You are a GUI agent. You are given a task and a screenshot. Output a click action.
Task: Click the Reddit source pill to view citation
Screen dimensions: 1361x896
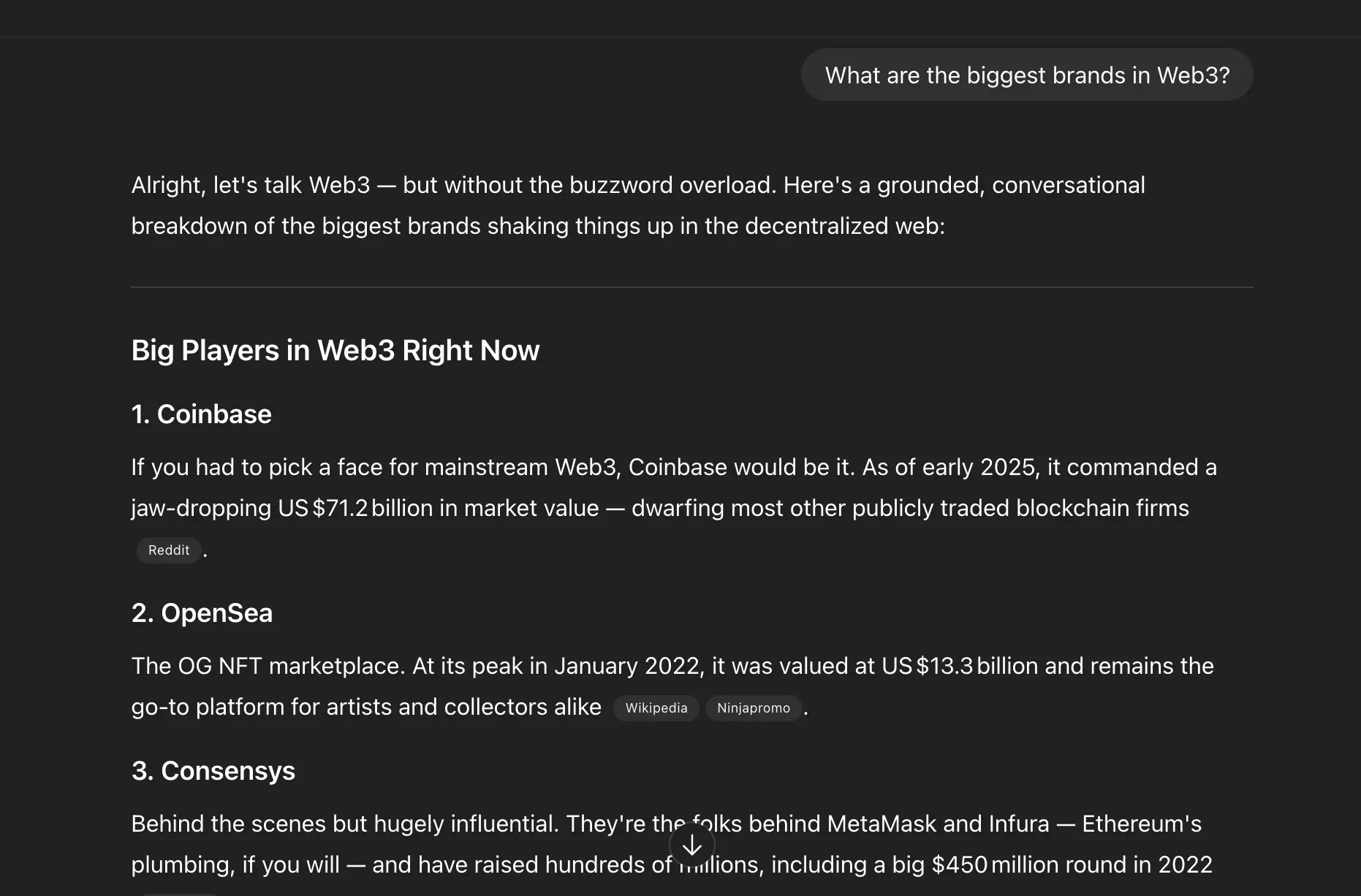click(x=168, y=550)
